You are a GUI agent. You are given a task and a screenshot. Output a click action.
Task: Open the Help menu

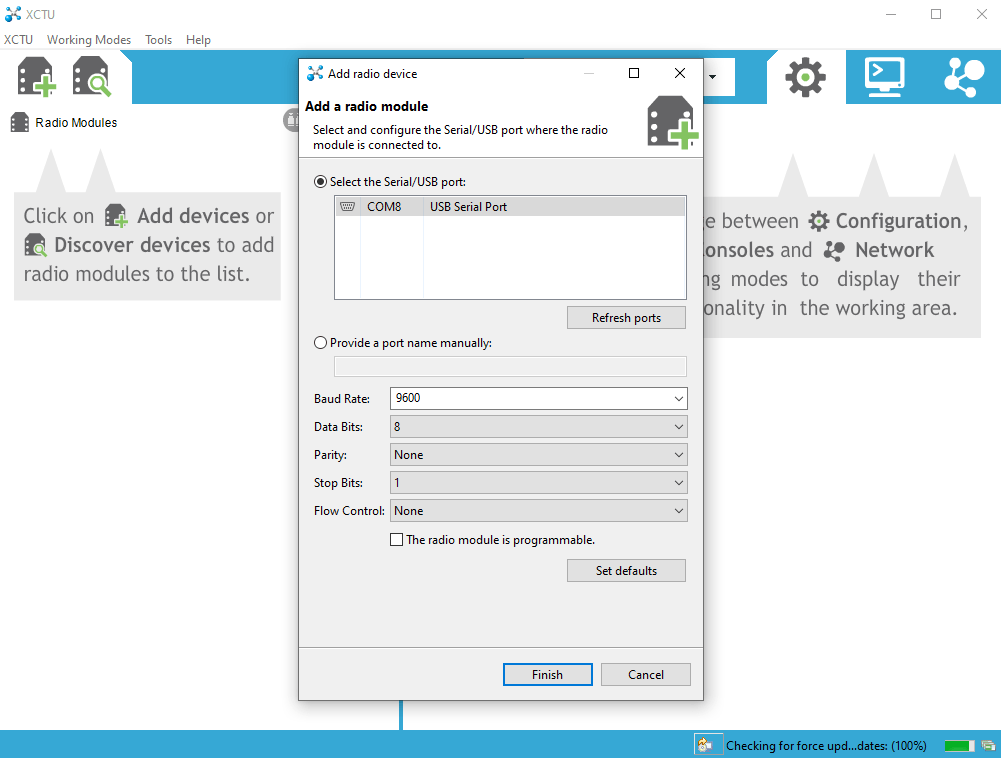point(198,40)
